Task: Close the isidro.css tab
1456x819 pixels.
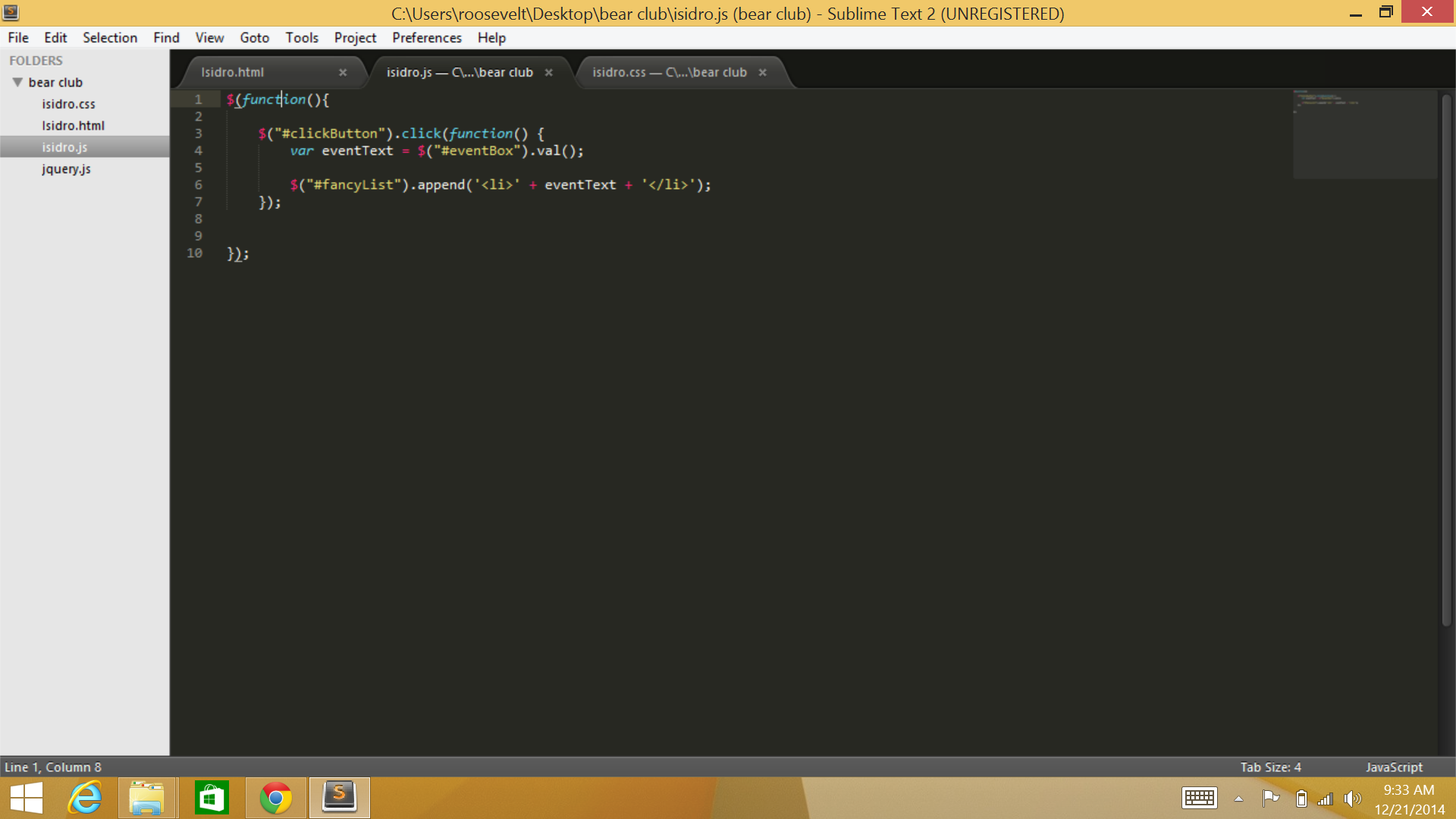Action: [x=762, y=73]
